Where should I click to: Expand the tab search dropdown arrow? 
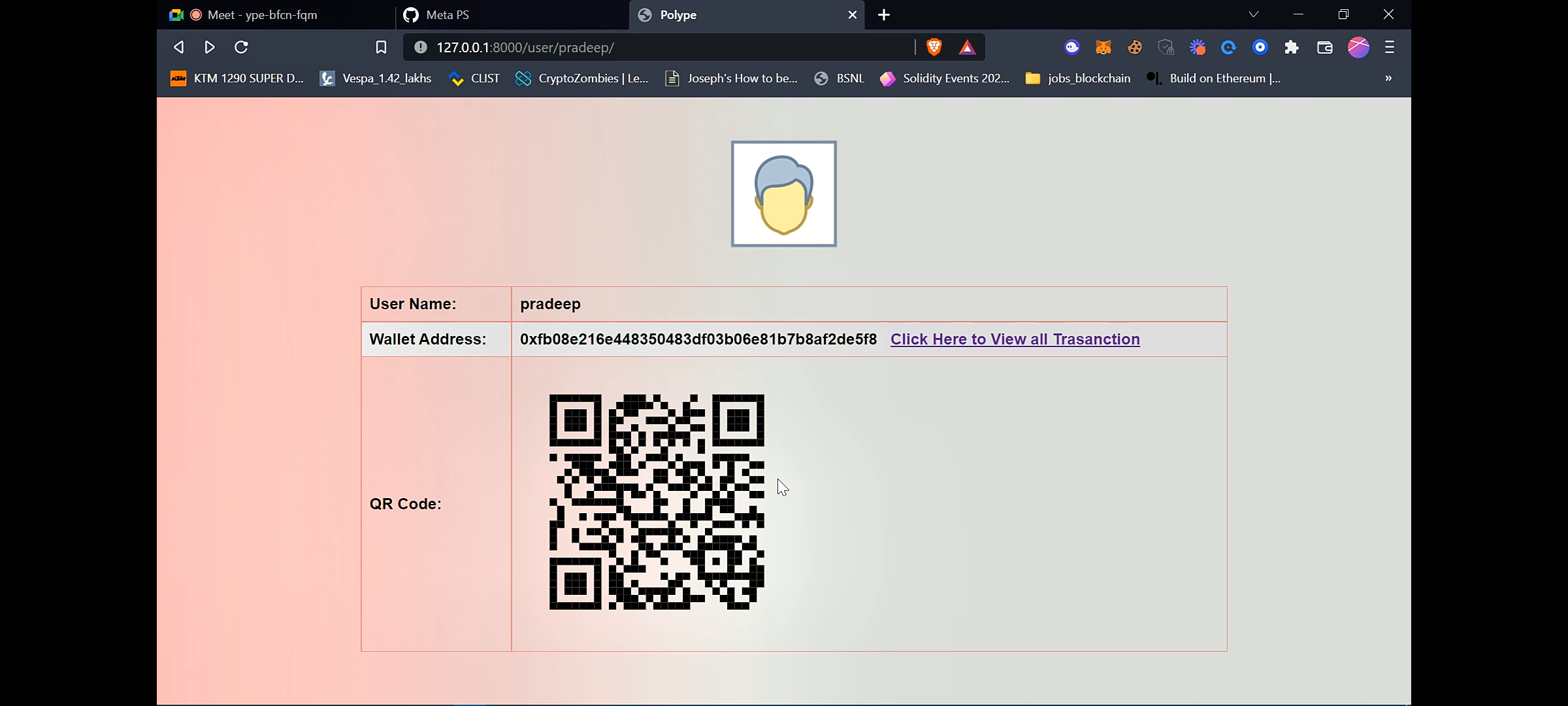(x=1254, y=14)
